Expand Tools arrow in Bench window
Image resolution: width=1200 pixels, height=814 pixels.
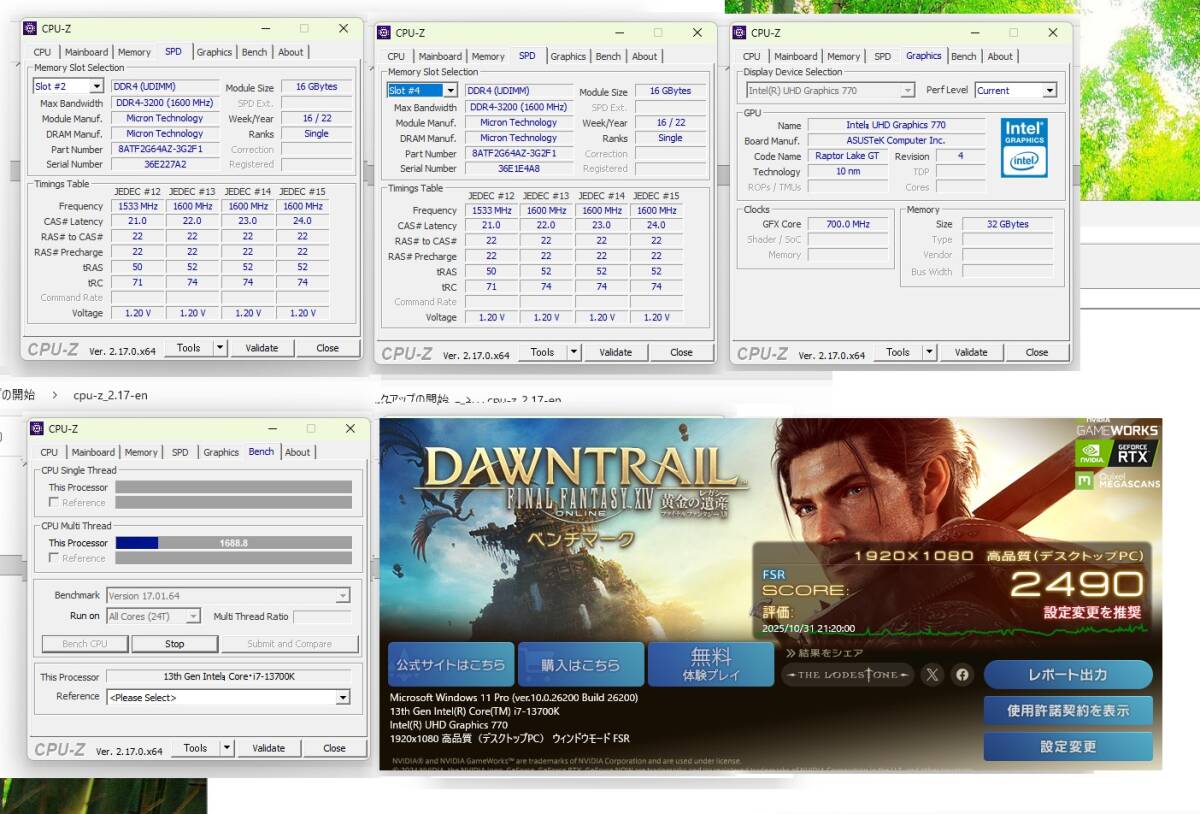click(x=227, y=748)
